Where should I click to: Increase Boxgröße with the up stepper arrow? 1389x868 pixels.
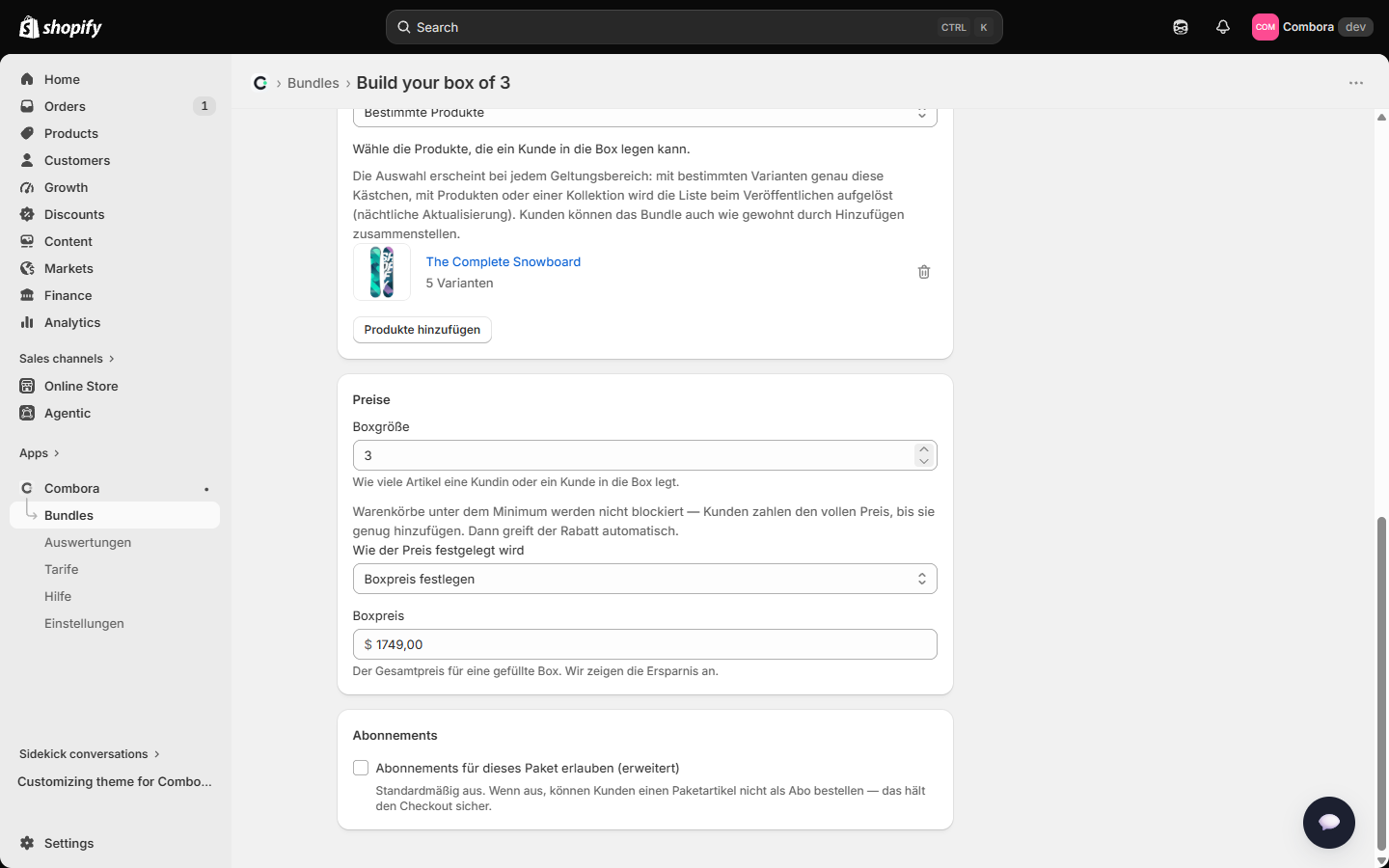tap(924, 449)
